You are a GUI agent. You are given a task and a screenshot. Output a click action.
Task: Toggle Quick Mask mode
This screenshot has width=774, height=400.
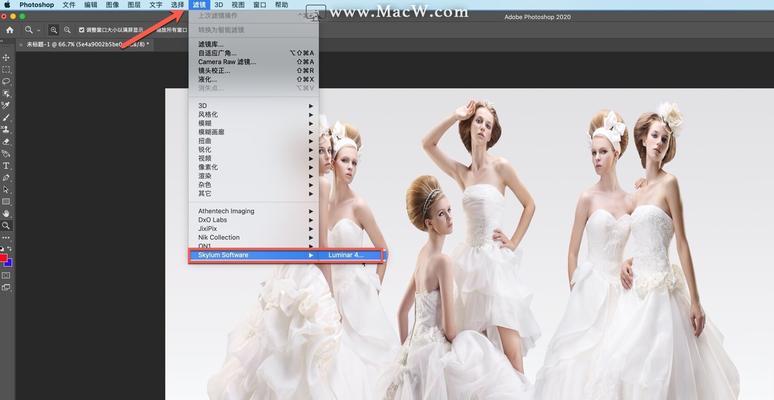point(6,275)
